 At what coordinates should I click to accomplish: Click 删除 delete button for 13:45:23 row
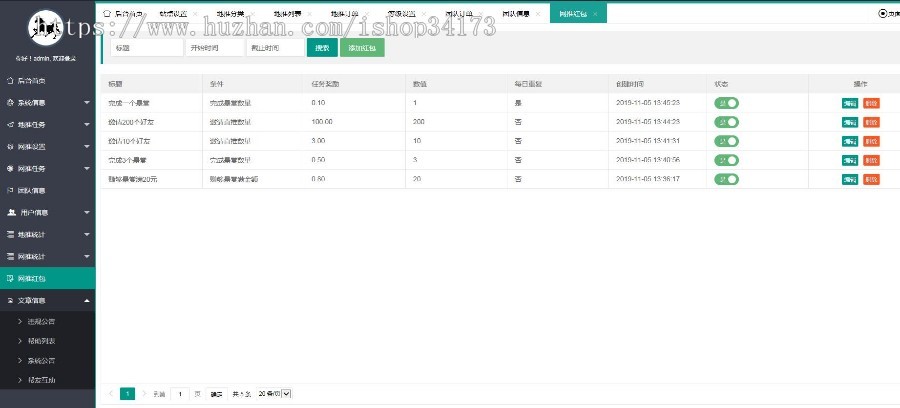tap(871, 103)
